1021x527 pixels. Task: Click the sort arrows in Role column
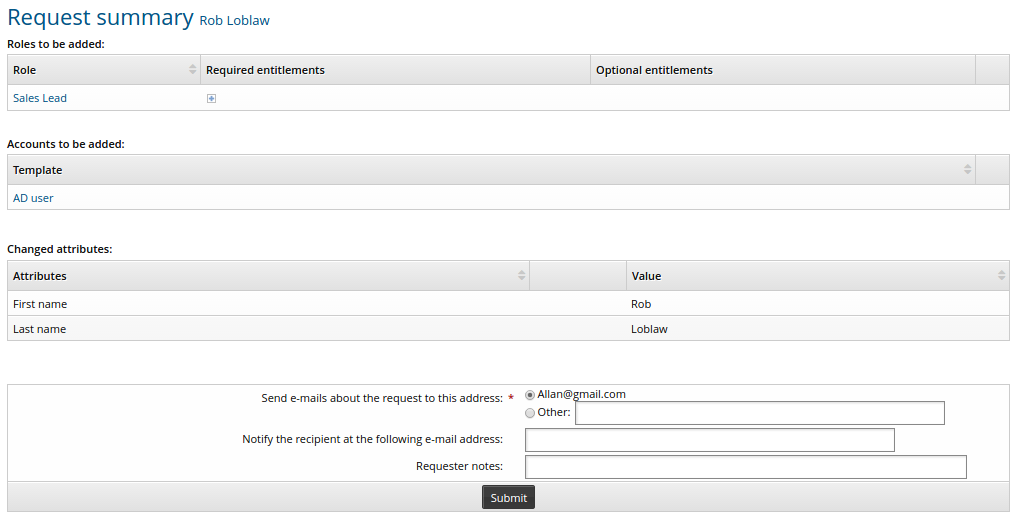coord(193,70)
